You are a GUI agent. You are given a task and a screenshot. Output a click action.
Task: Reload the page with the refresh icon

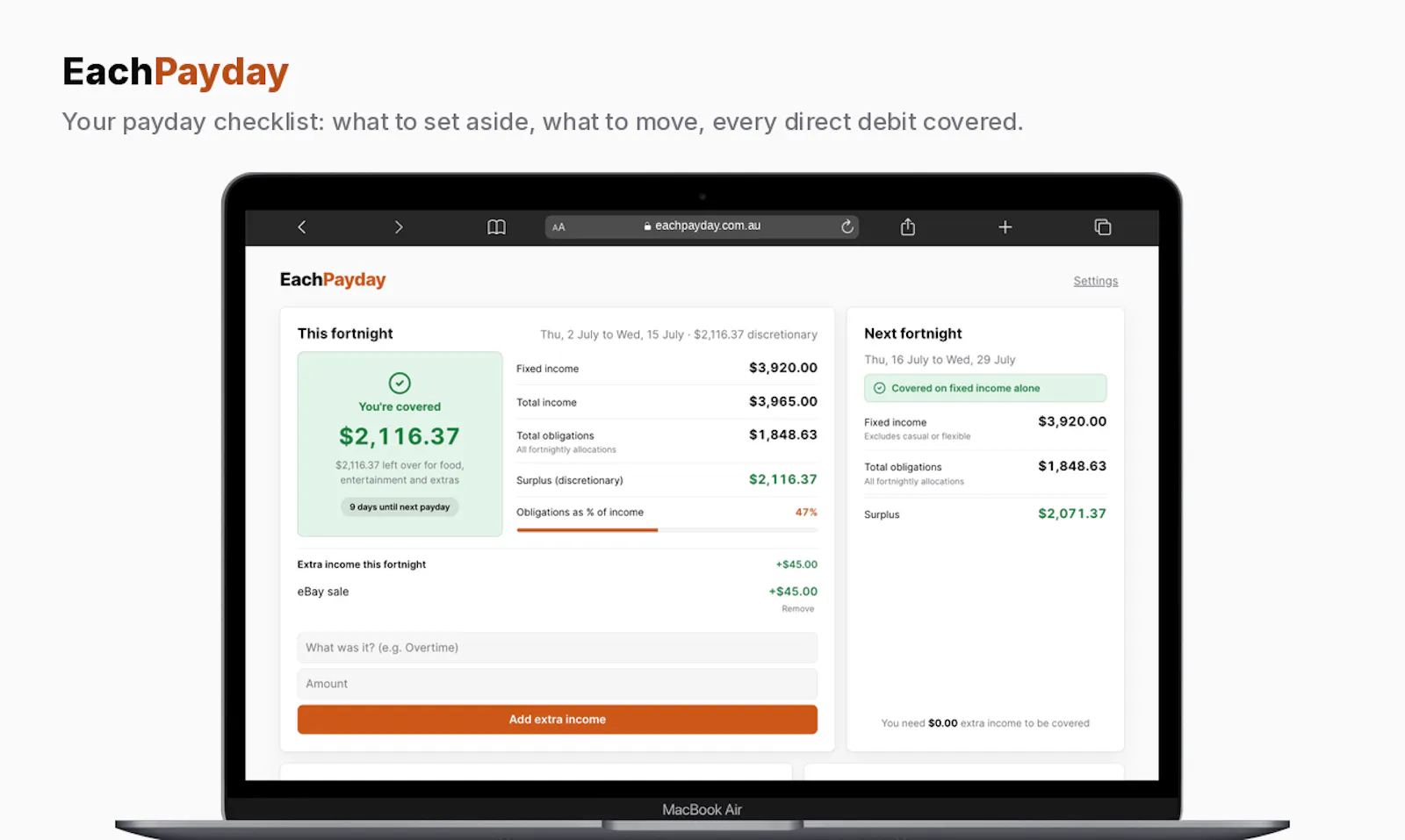click(847, 226)
